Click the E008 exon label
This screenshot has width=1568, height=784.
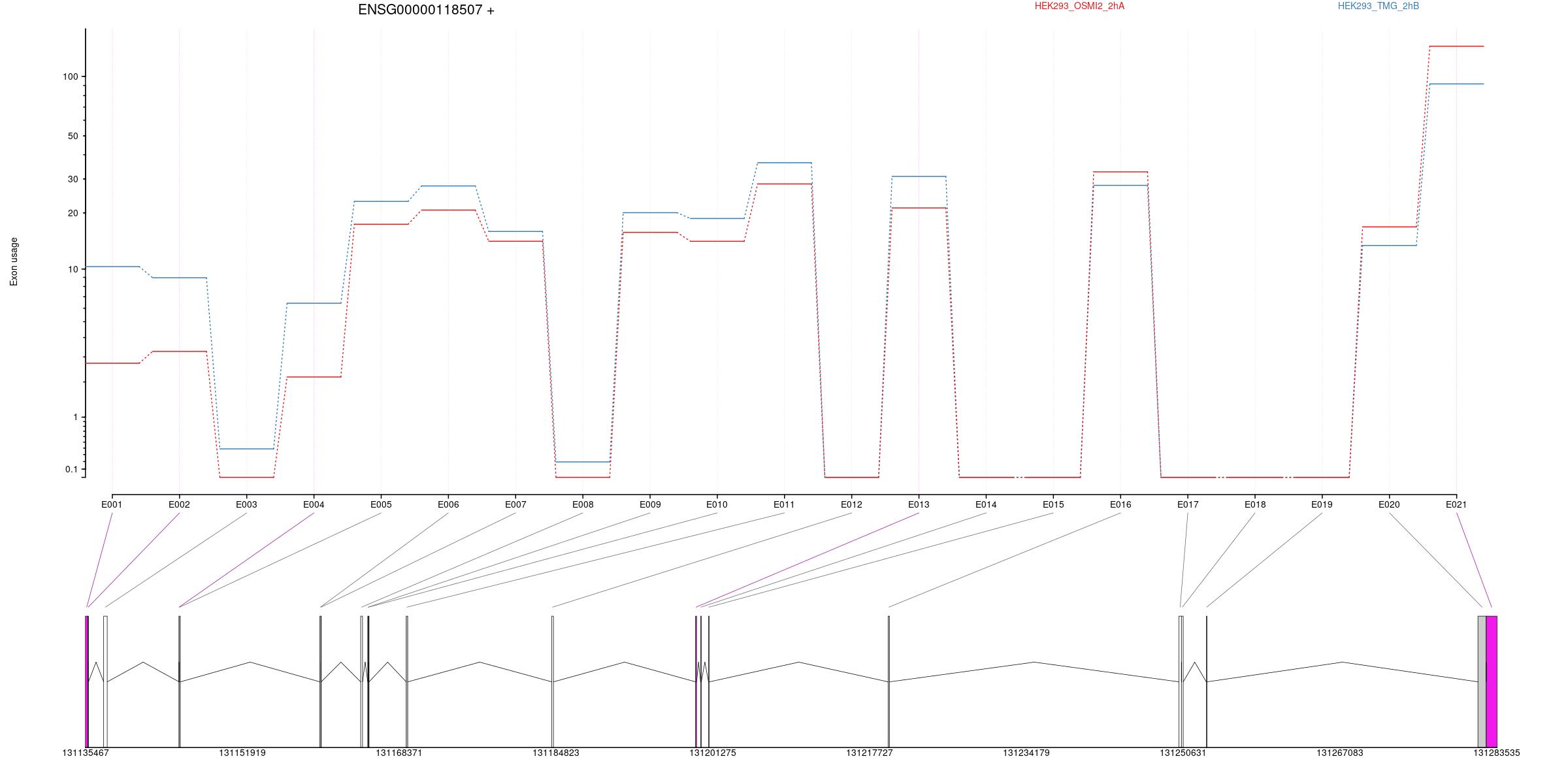coord(583,504)
